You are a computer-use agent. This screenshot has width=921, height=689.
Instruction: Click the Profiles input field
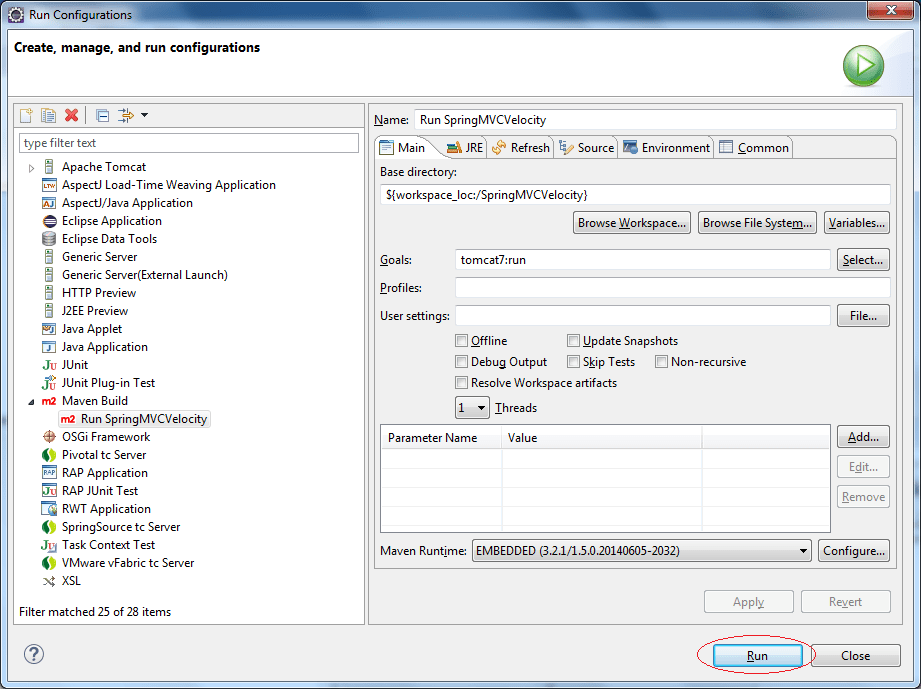coord(673,288)
